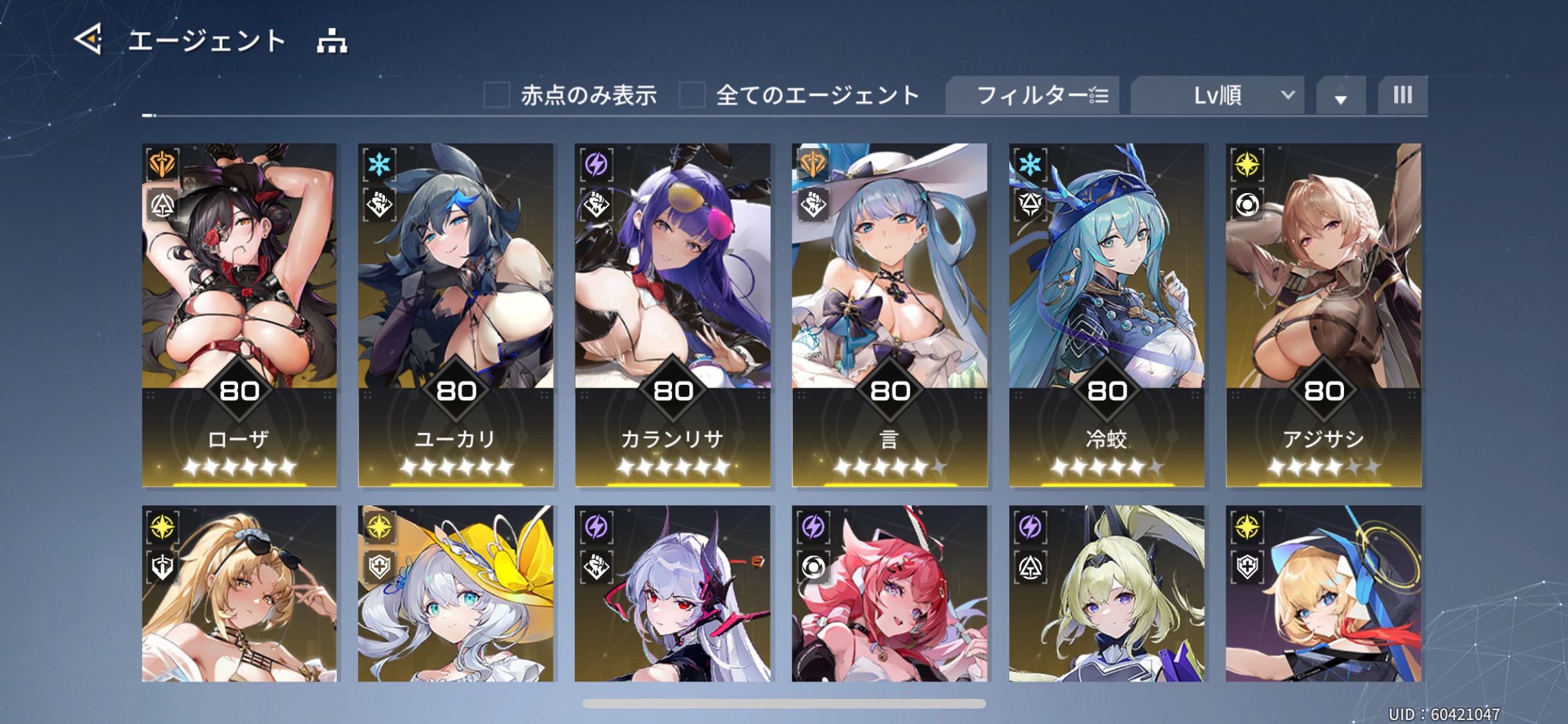1568x724 pixels.
Task: Open the ローザ agent card
Action: click(x=239, y=315)
